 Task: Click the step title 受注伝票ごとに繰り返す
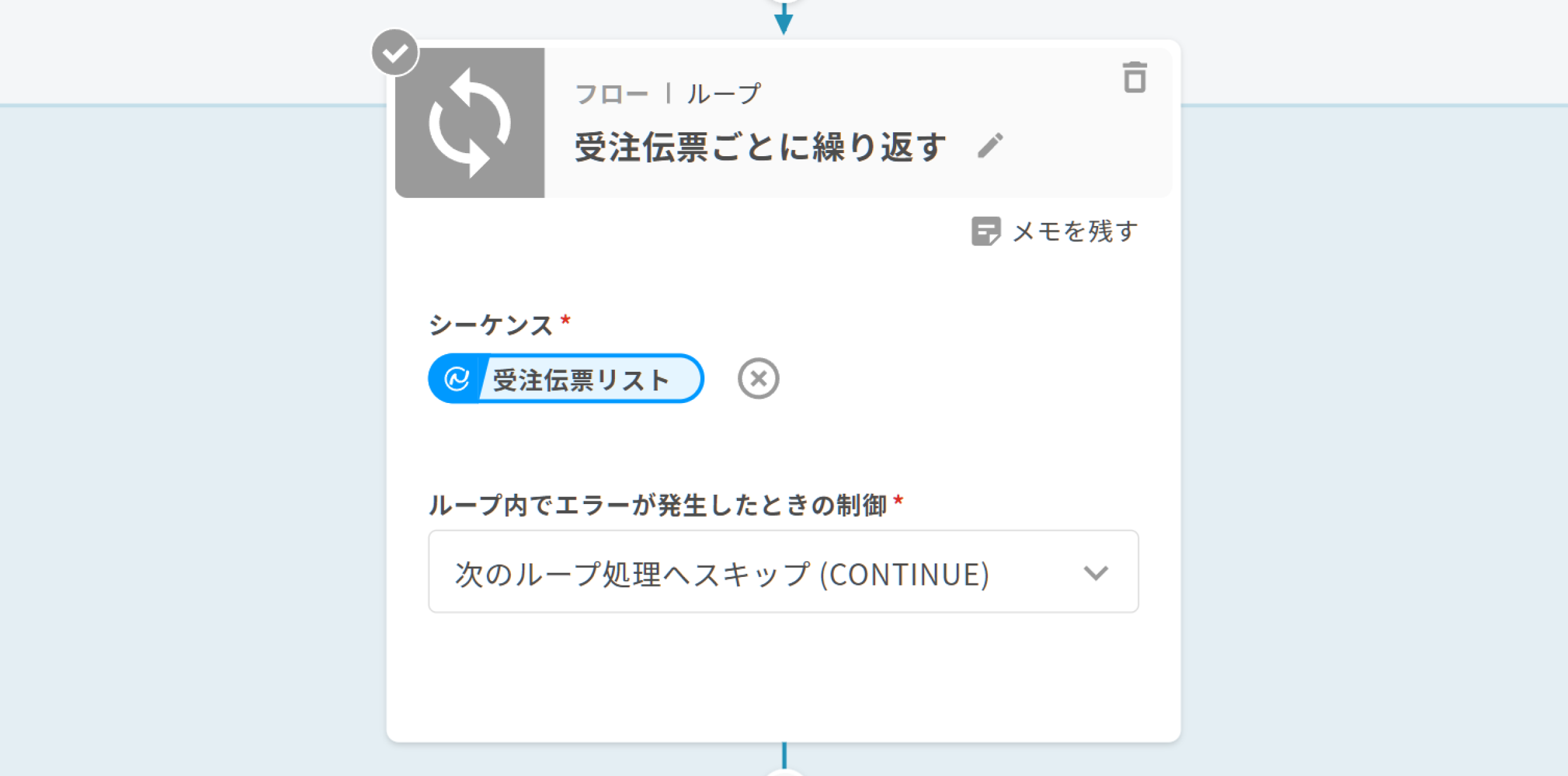click(x=760, y=147)
